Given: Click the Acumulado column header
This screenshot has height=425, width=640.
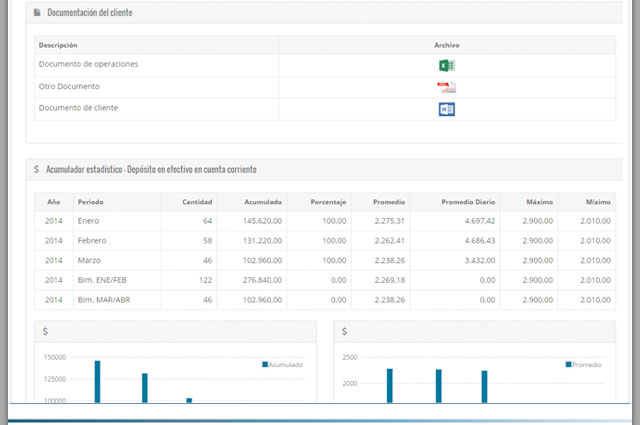Looking at the screenshot, I should pos(263,202).
